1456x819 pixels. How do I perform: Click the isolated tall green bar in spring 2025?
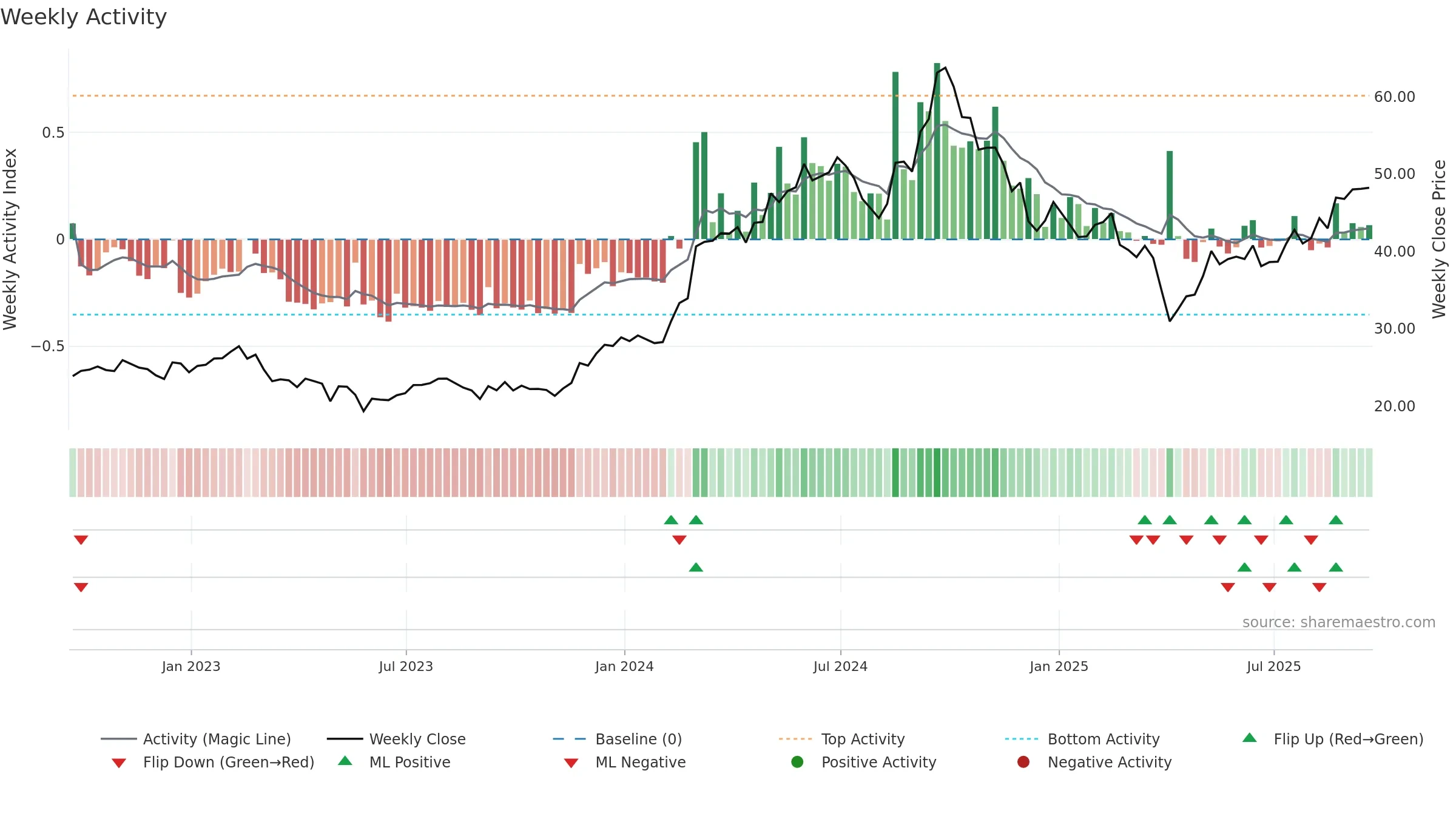pos(1170,195)
